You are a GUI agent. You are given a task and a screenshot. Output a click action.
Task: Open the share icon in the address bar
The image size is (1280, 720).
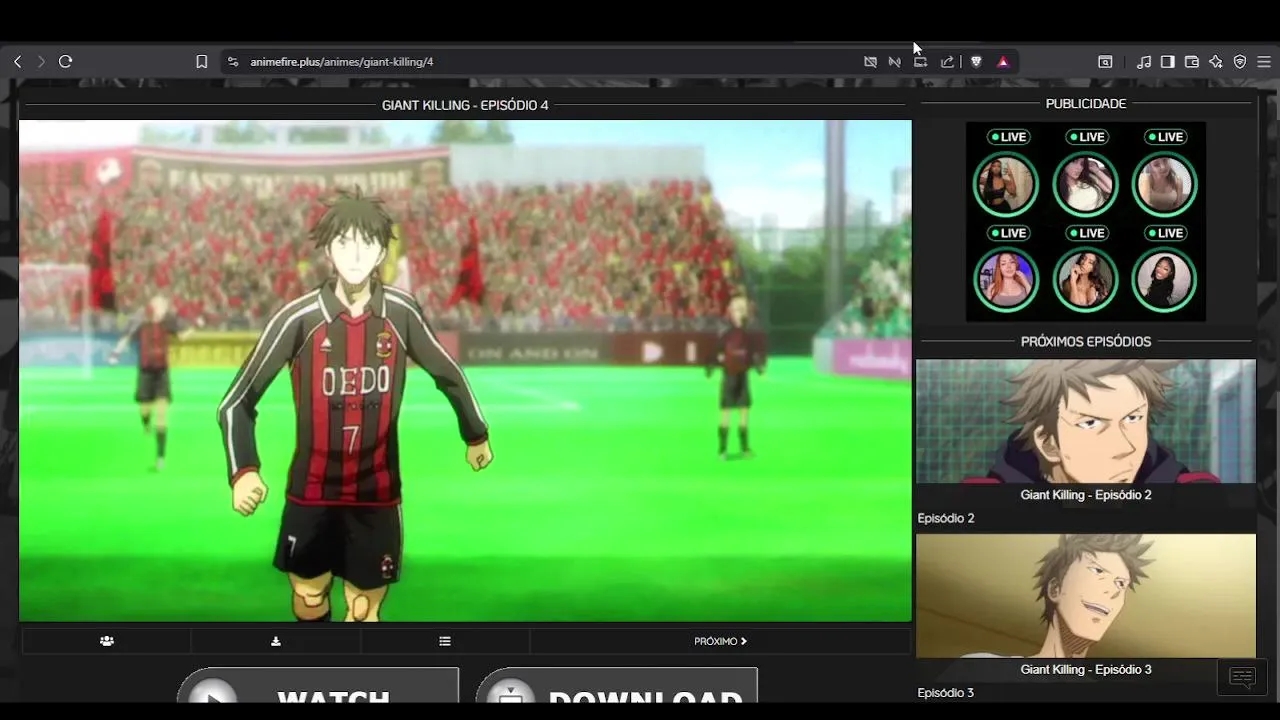pyautogui.click(x=947, y=62)
